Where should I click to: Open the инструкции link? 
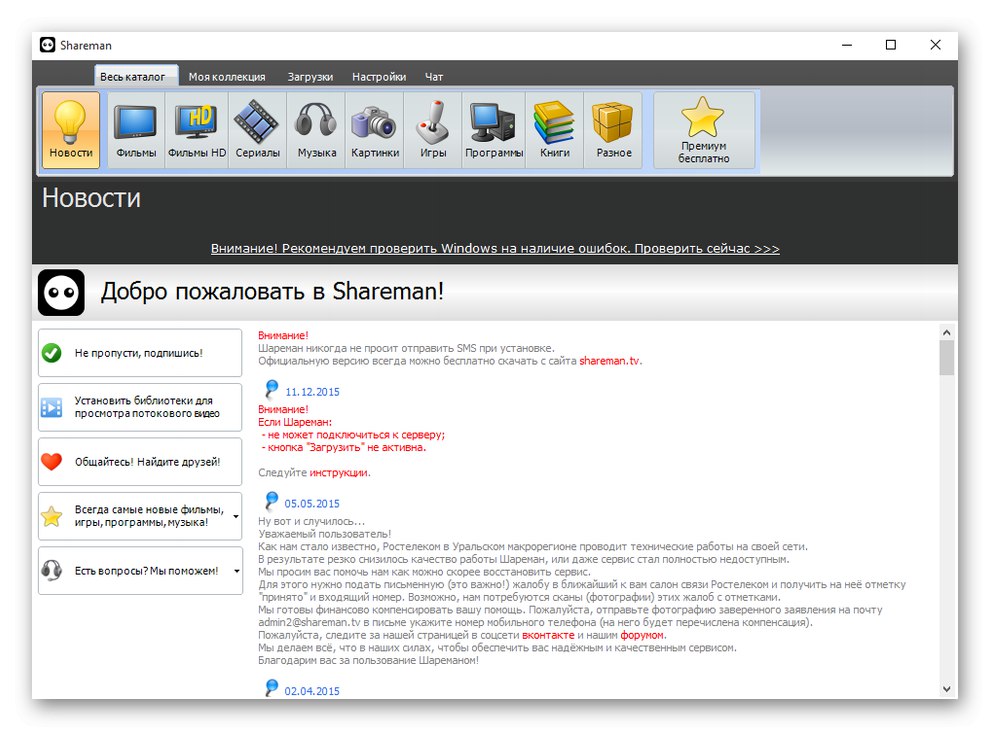[x=338, y=472]
